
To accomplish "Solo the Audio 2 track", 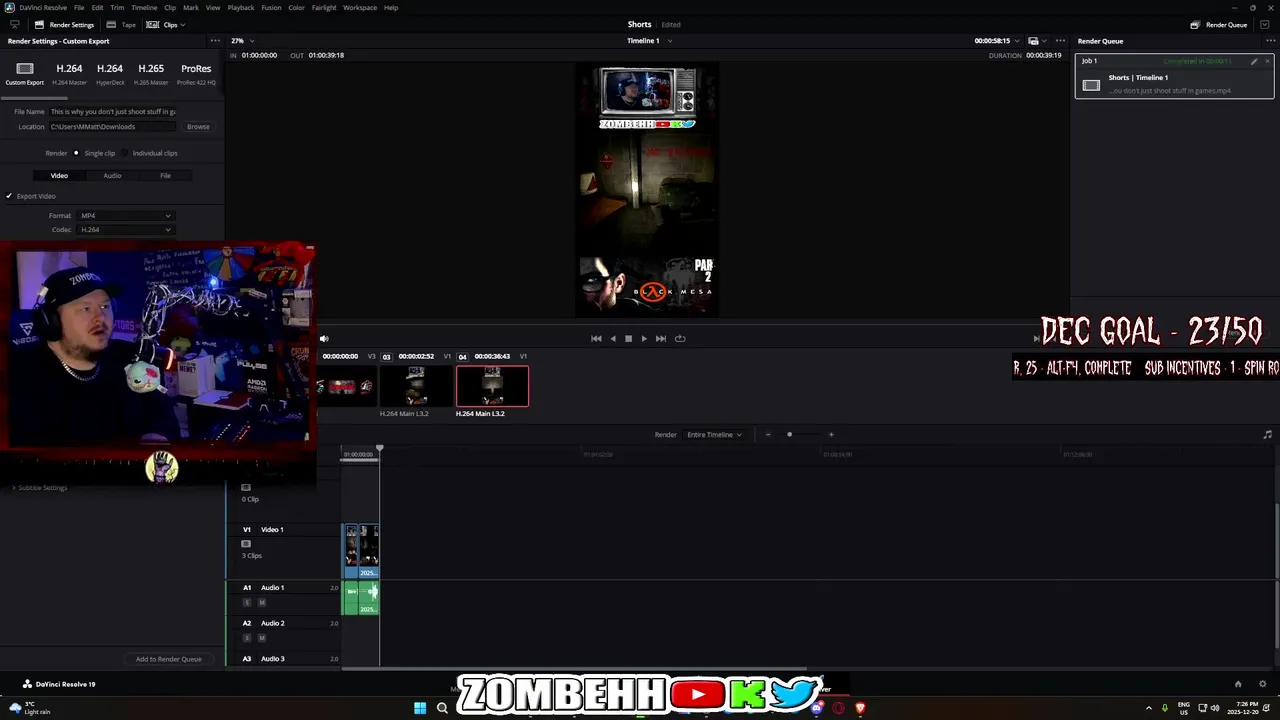I will tap(247, 637).
